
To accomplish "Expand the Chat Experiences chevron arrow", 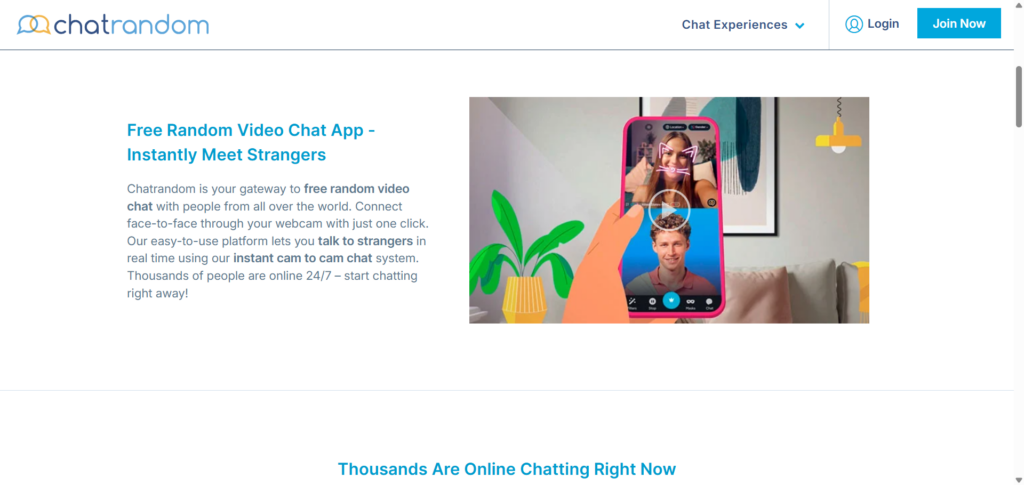I will coord(799,25).
